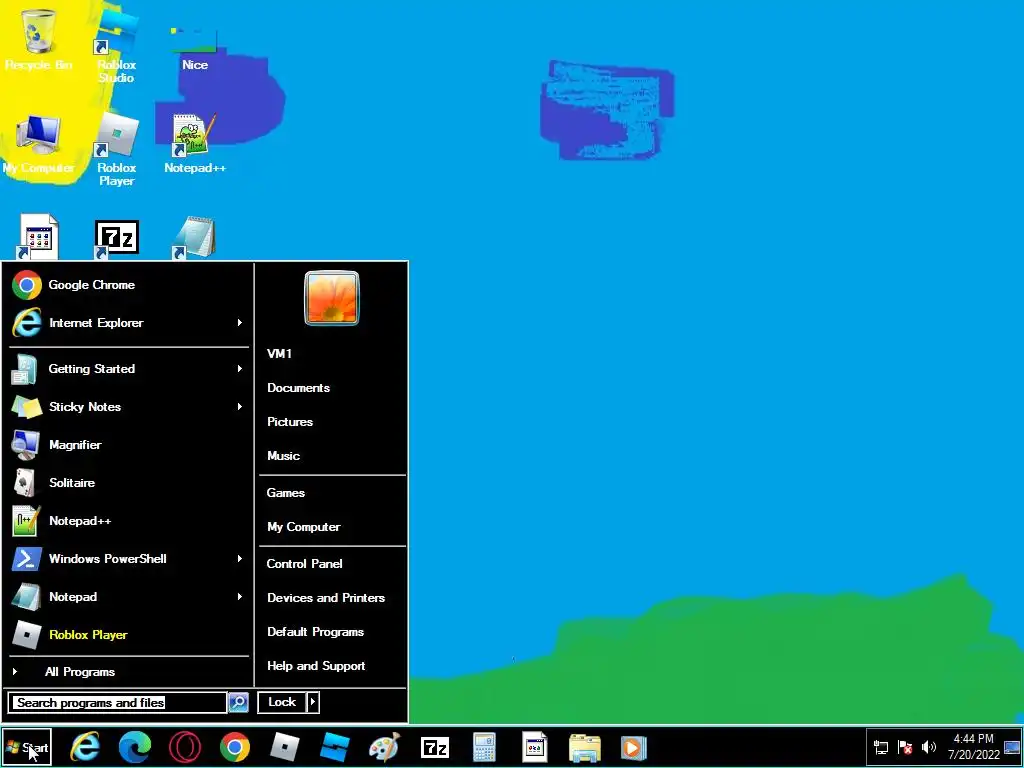The width and height of the screenshot is (1024, 768).
Task: Open Roblox Player taskbar icon
Action: pyautogui.click(x=285, y=747)
